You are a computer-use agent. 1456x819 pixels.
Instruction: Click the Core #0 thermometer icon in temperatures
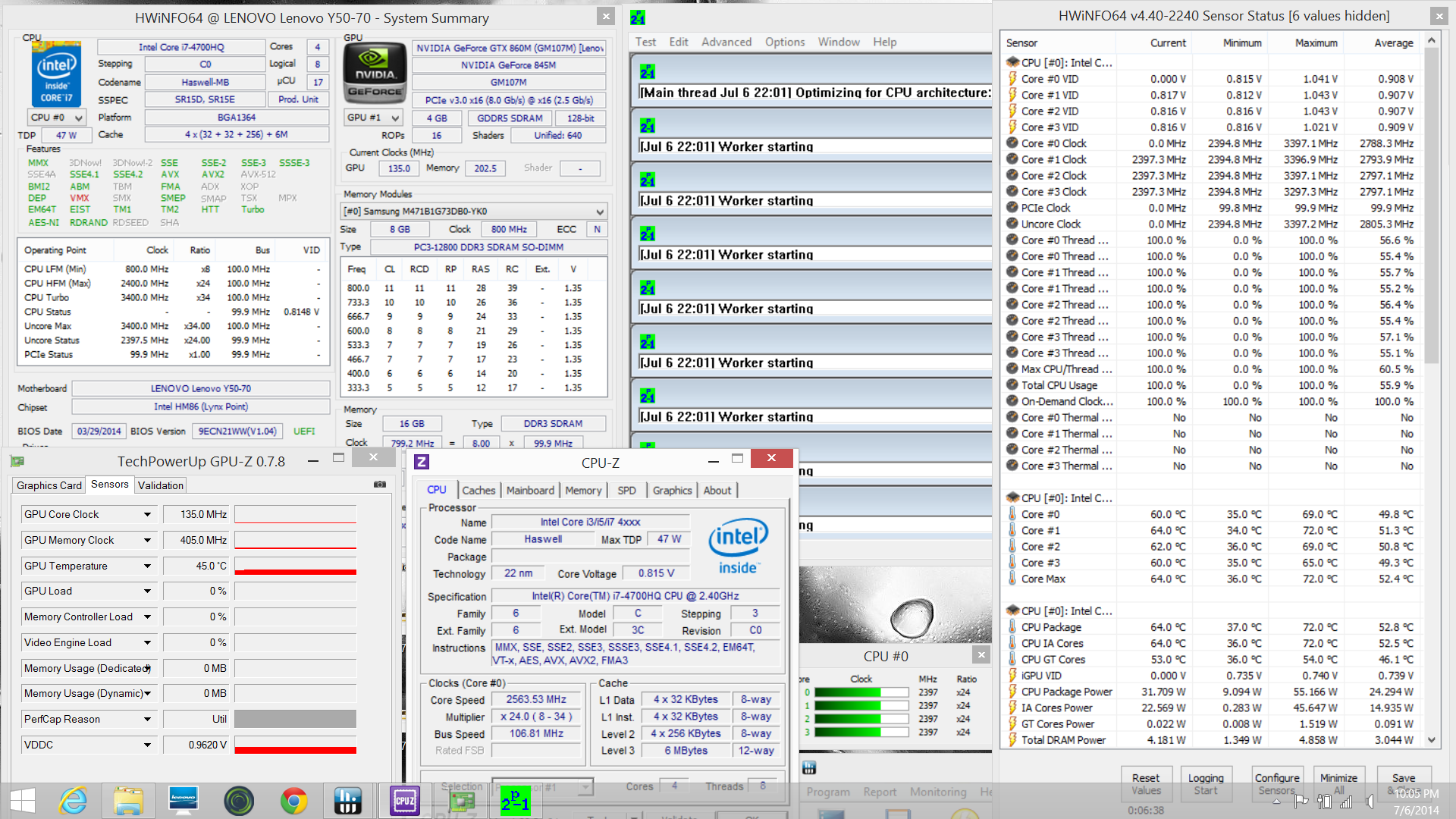point(1012,514)
